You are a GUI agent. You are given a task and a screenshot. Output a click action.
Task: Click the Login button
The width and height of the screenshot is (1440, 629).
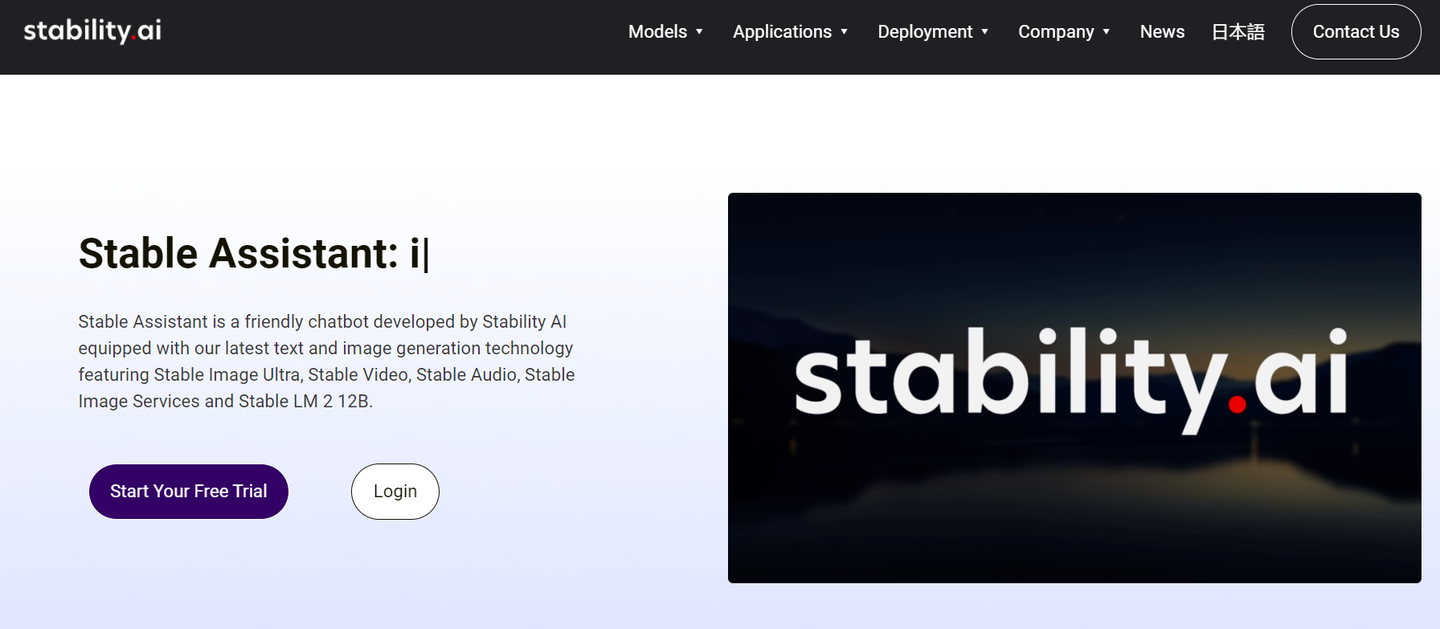coord(395,491)
